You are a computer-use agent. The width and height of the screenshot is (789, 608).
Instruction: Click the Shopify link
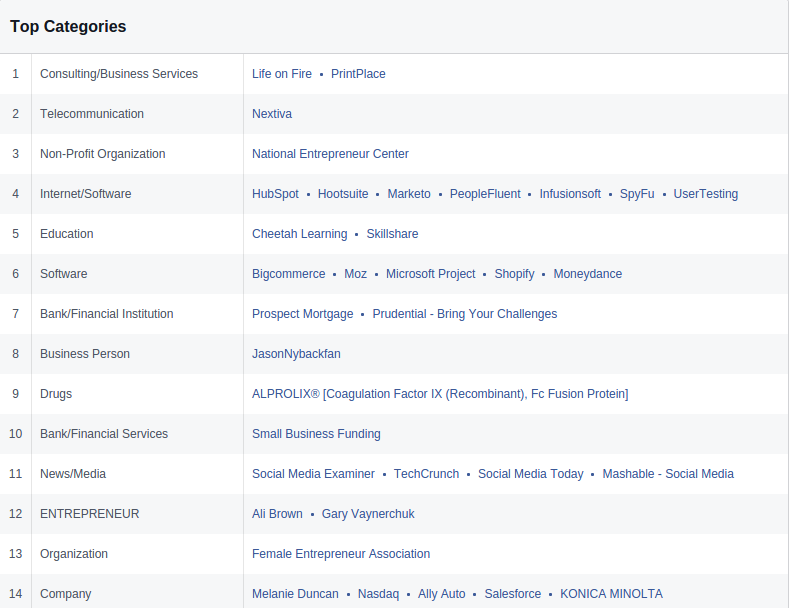[x=514, y=274]
